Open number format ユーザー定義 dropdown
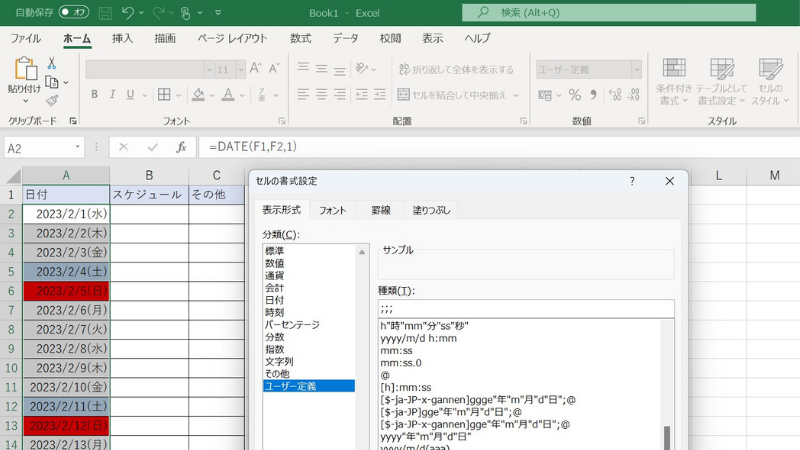 click(636, 69)
